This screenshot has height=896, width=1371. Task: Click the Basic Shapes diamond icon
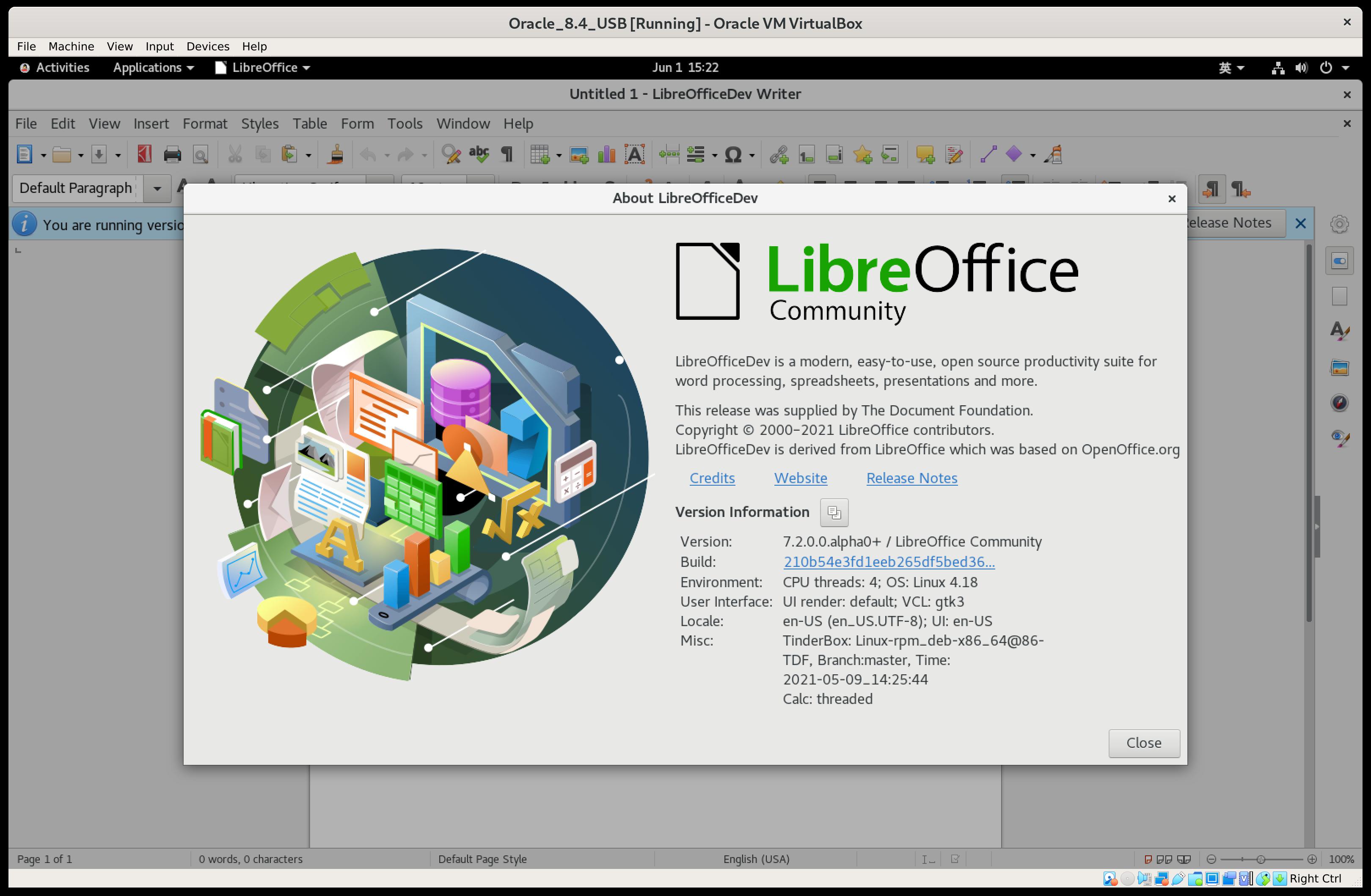(1014, 154)
